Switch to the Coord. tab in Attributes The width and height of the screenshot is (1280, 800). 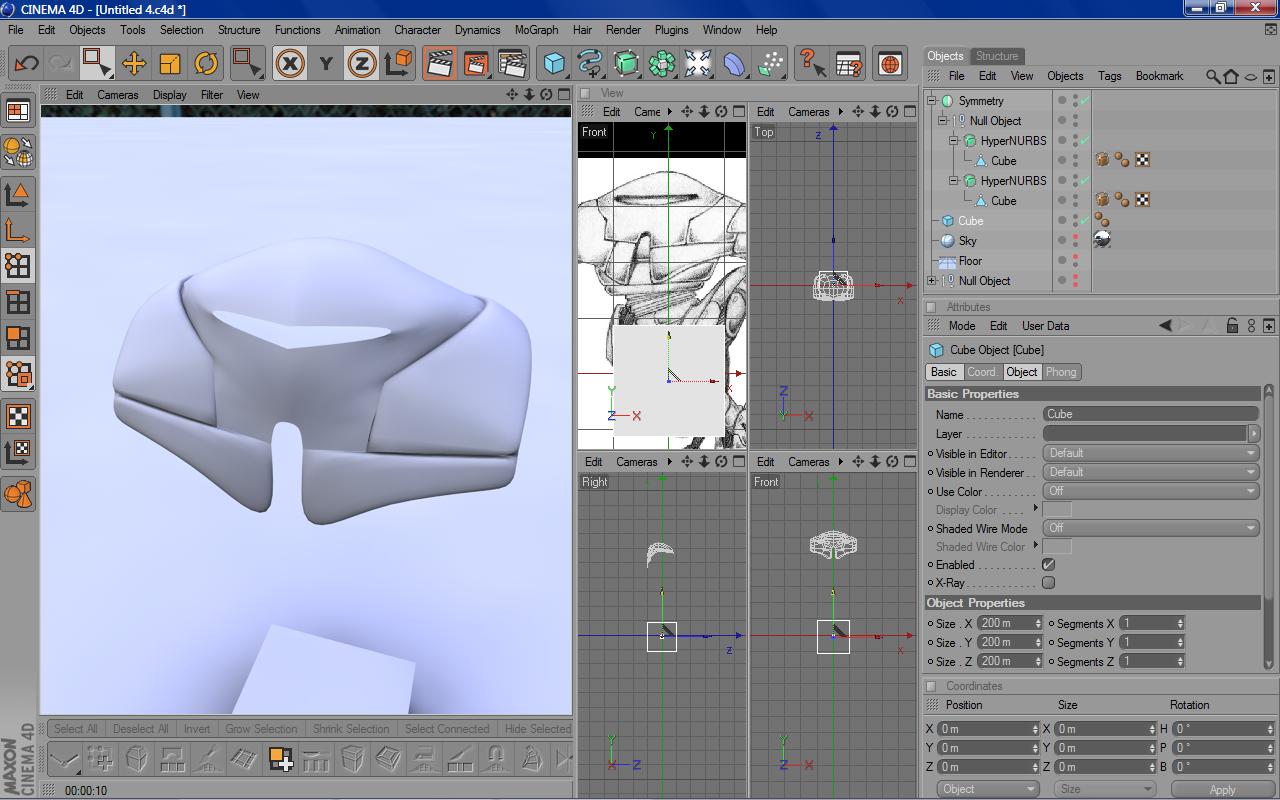982,372
